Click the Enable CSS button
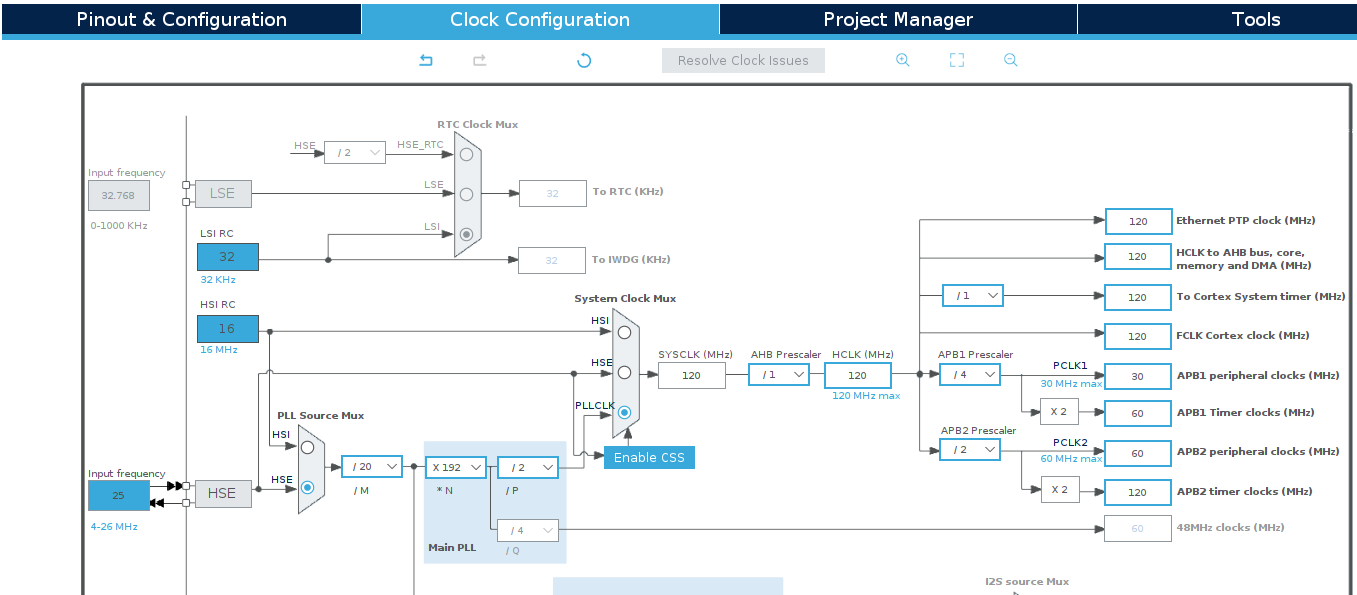 (648, 456)
